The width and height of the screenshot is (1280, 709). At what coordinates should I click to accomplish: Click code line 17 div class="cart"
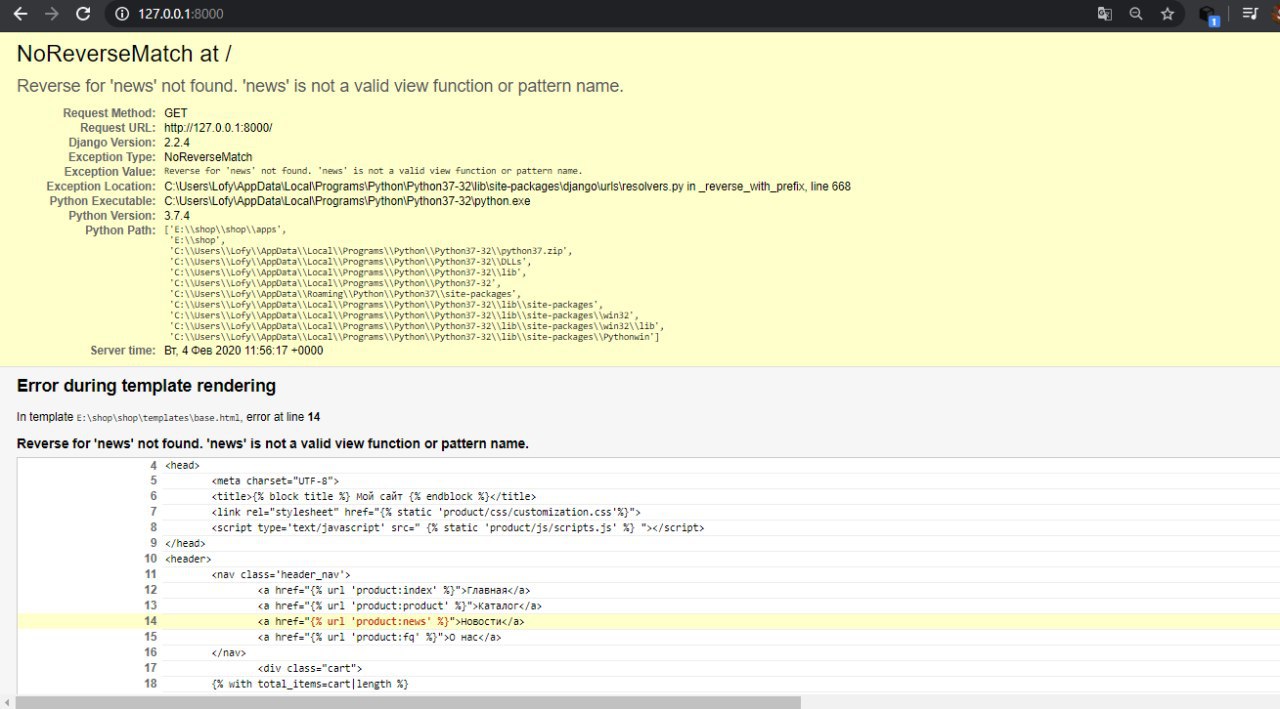(310, 668)
